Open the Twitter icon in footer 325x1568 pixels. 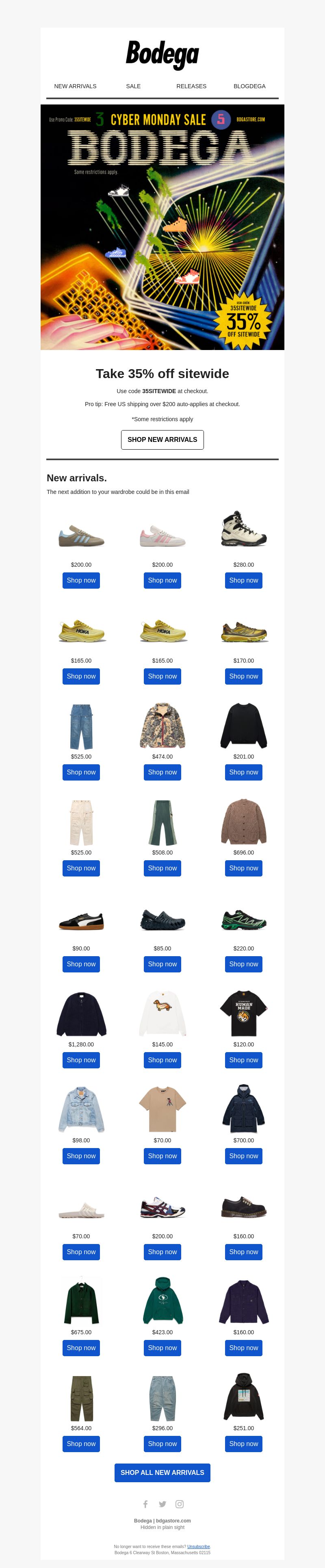tap(162, 1504)
